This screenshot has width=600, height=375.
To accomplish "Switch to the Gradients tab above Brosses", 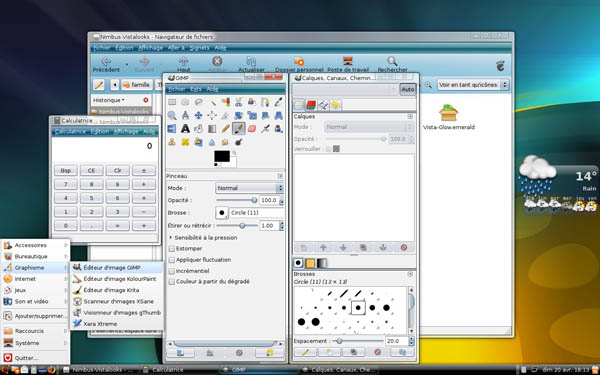I will [322, 263].
